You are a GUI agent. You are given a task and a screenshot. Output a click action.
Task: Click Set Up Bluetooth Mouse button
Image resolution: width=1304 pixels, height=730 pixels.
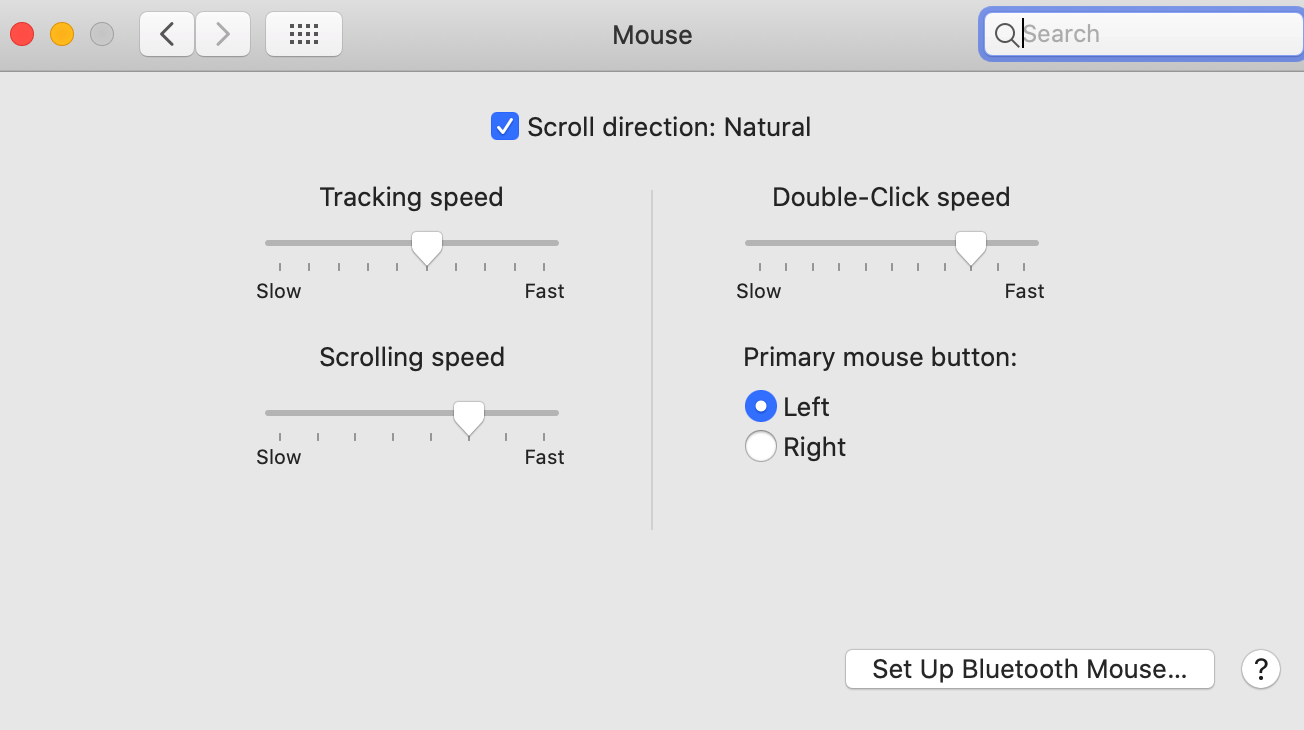tap(1029, 669)
